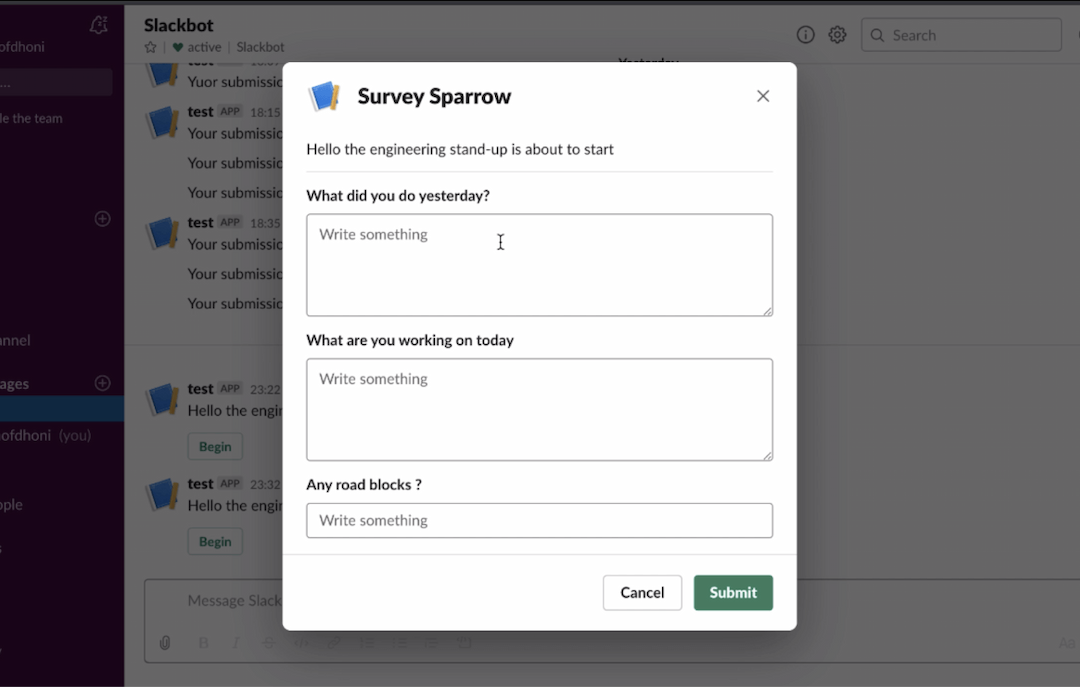Star the Slackbot conversation
This screenshot has width=1080, height=687.
150,48
